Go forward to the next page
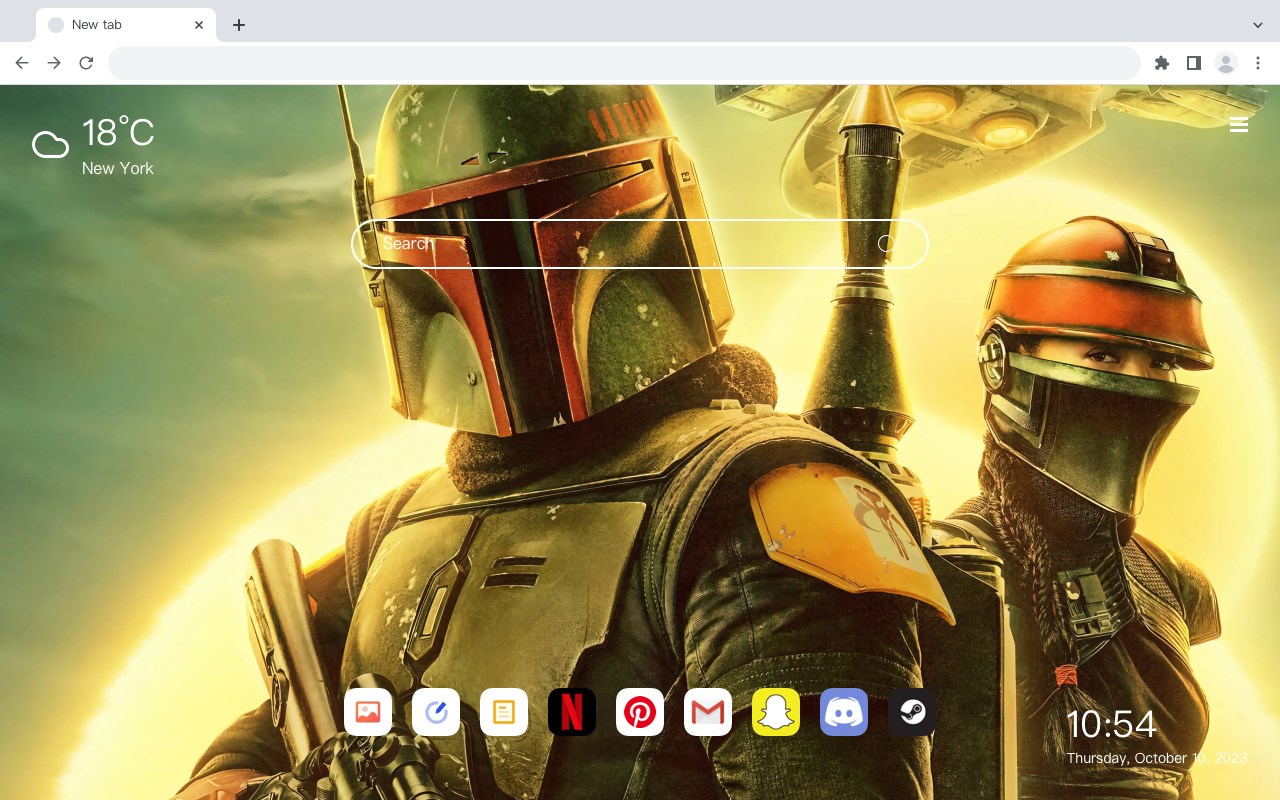Screen dimensions: 1280x800 [x=54, y=63]
